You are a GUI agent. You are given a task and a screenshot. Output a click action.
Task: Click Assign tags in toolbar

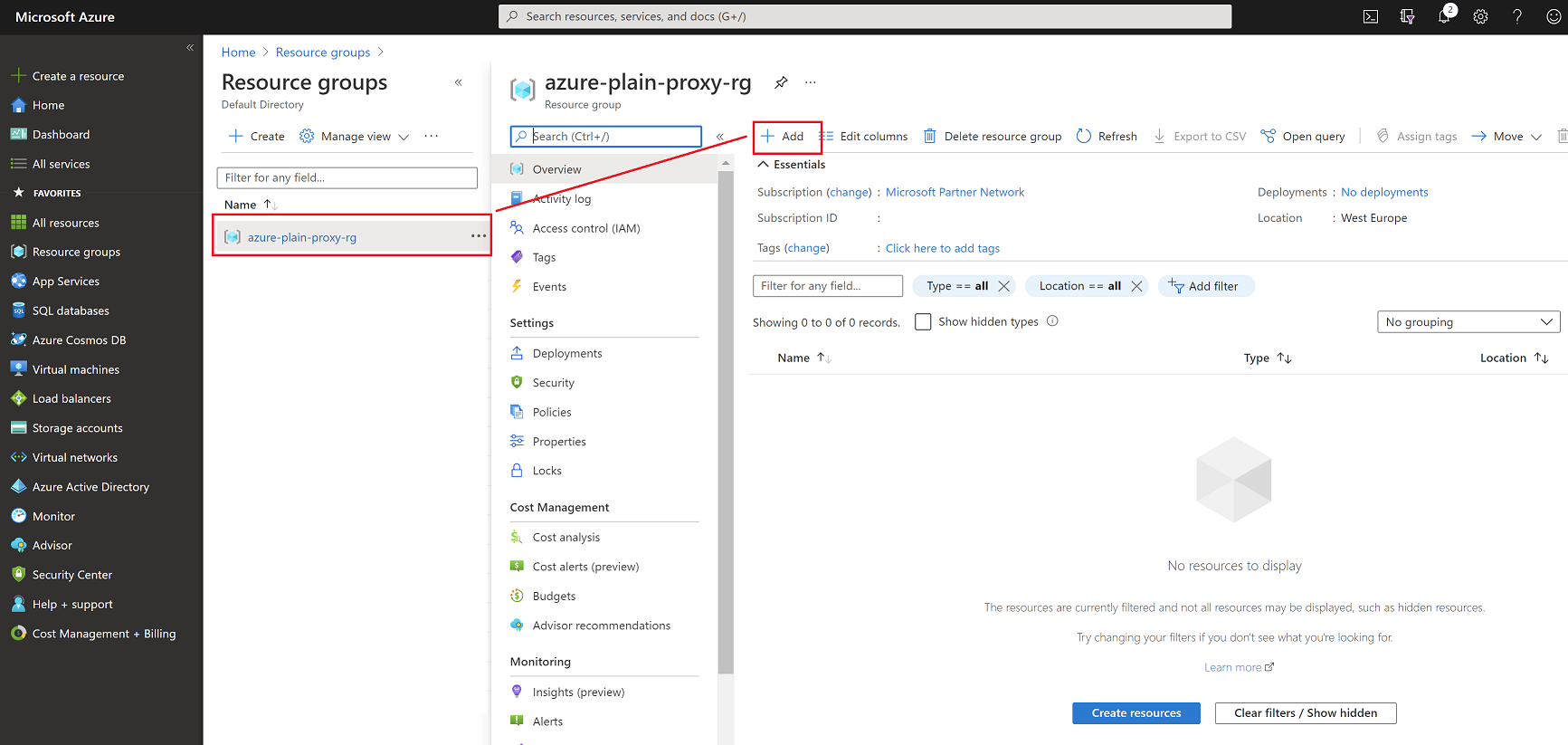(1417, 136)
